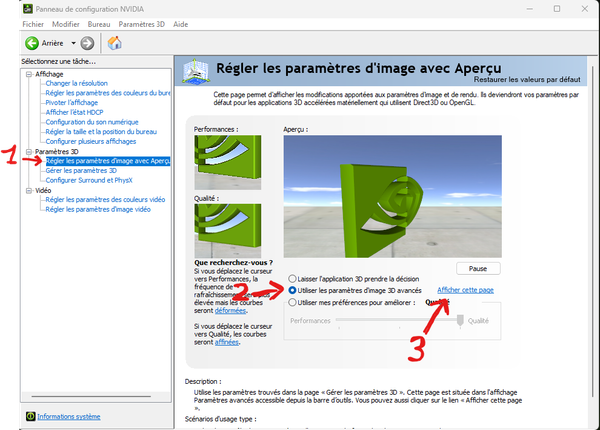Select Utiliser mes préférences pour améliorer
Viewport: 600px width, 430px height.
pyautogui.click(x=292, y=302)
